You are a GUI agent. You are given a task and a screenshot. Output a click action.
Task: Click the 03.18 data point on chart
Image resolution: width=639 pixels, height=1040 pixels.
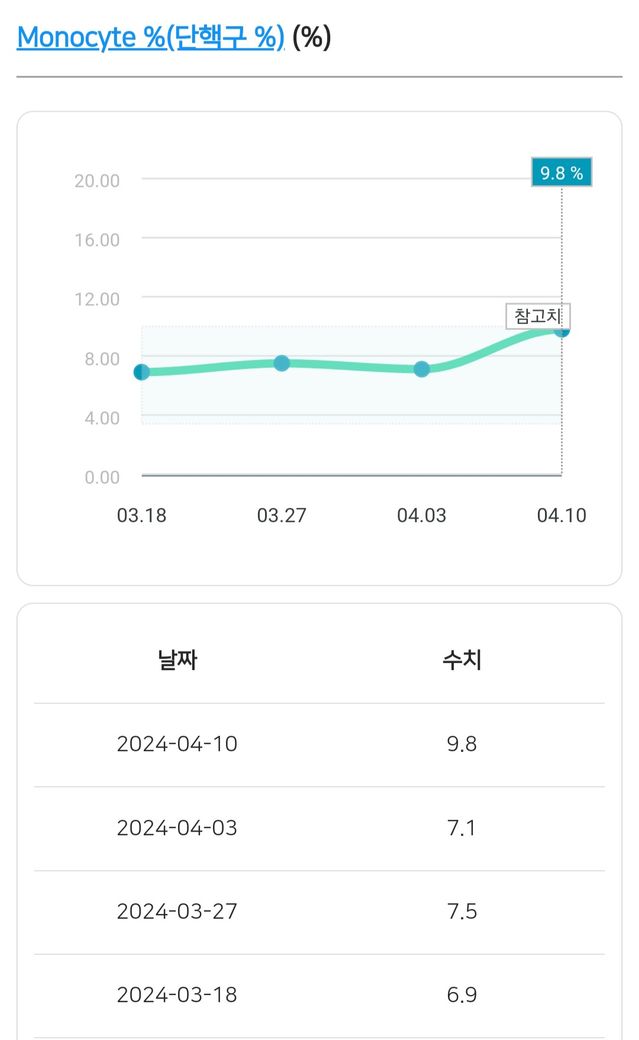click(142, 372)
